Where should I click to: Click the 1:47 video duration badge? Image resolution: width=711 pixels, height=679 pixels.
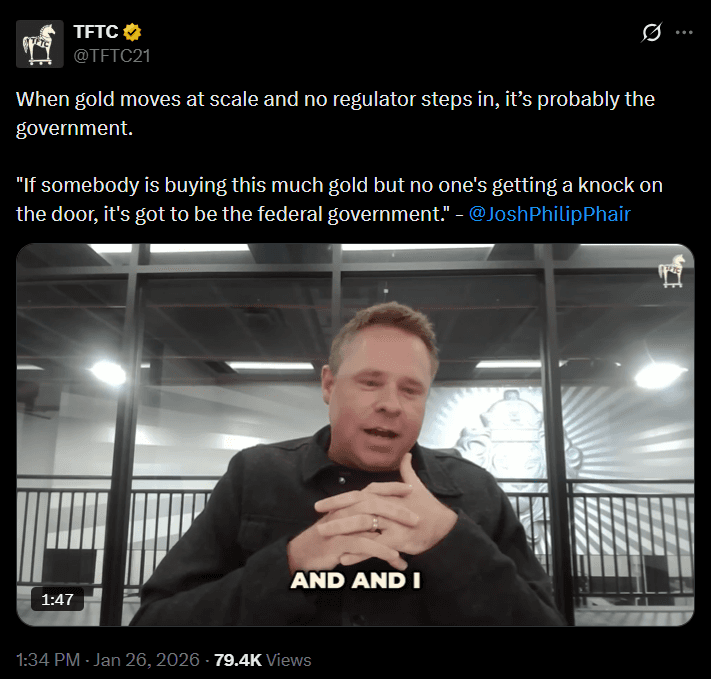pos(57,599)
